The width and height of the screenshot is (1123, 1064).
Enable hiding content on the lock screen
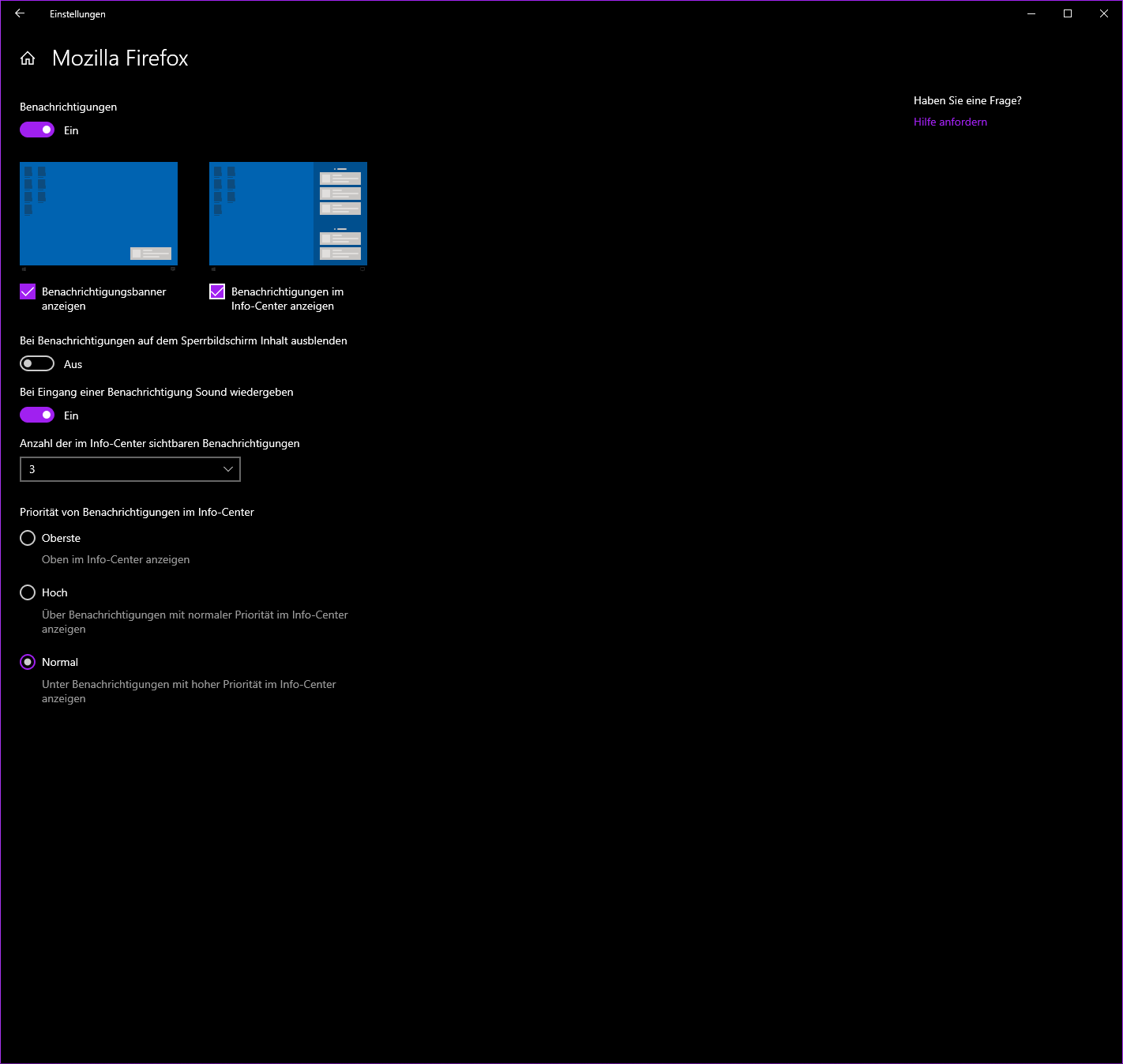click(37, 363)
